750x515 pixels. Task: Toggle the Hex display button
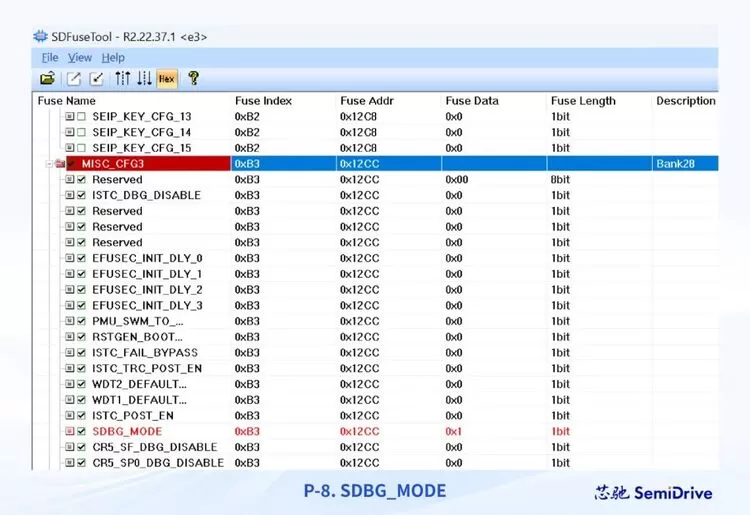point(167,78)
